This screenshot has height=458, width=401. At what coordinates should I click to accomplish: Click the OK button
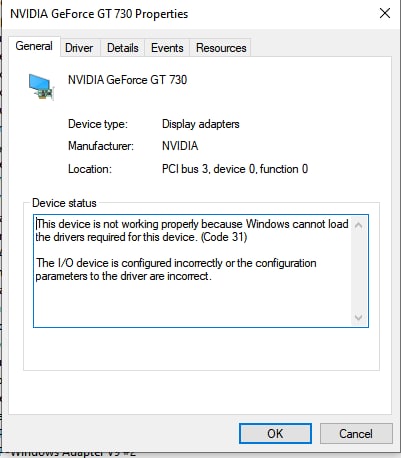click(275, 434)
